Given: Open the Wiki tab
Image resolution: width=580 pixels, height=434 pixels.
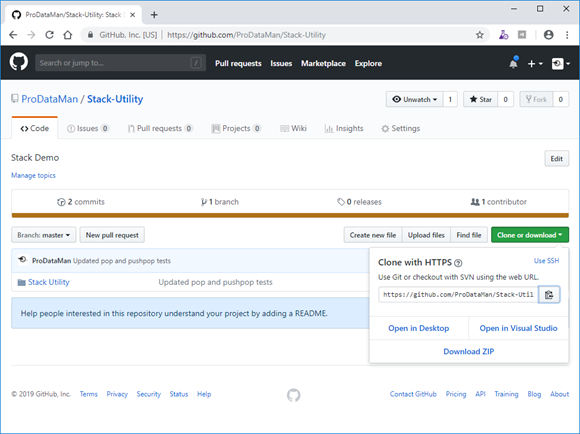Looking at the screenshot, I should [293, 128].
